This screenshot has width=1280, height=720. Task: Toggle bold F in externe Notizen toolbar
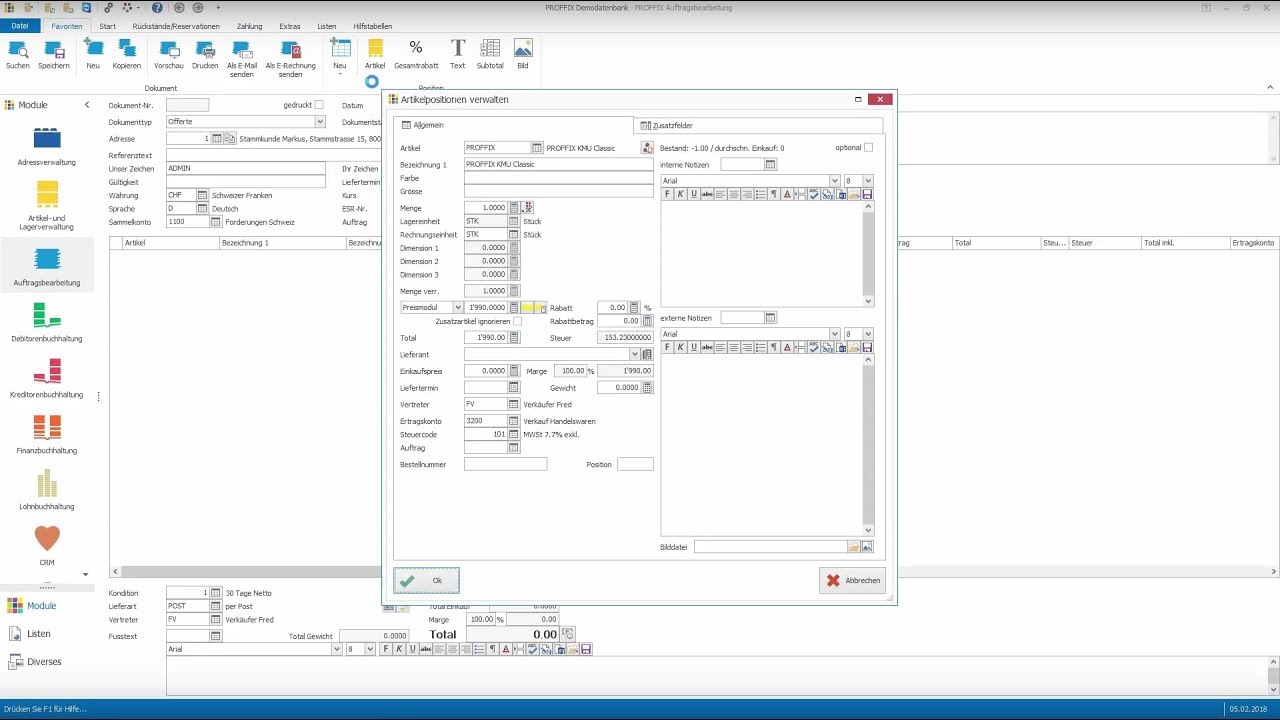(x=667, y=347)
